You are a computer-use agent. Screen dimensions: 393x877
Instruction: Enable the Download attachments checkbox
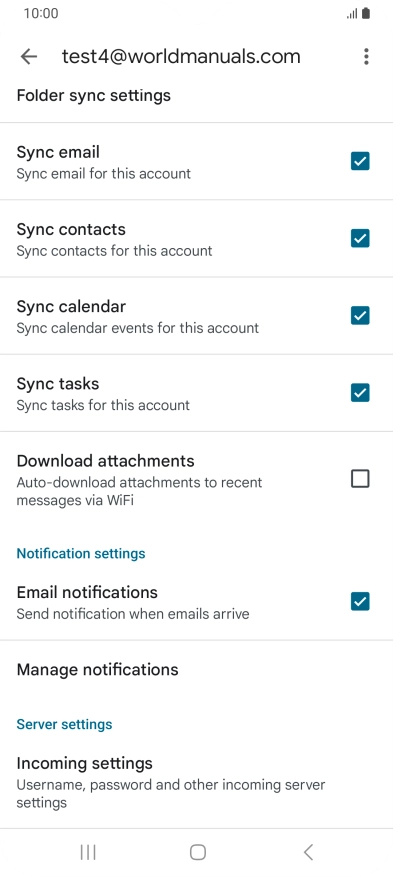click(x=360, y=479)
